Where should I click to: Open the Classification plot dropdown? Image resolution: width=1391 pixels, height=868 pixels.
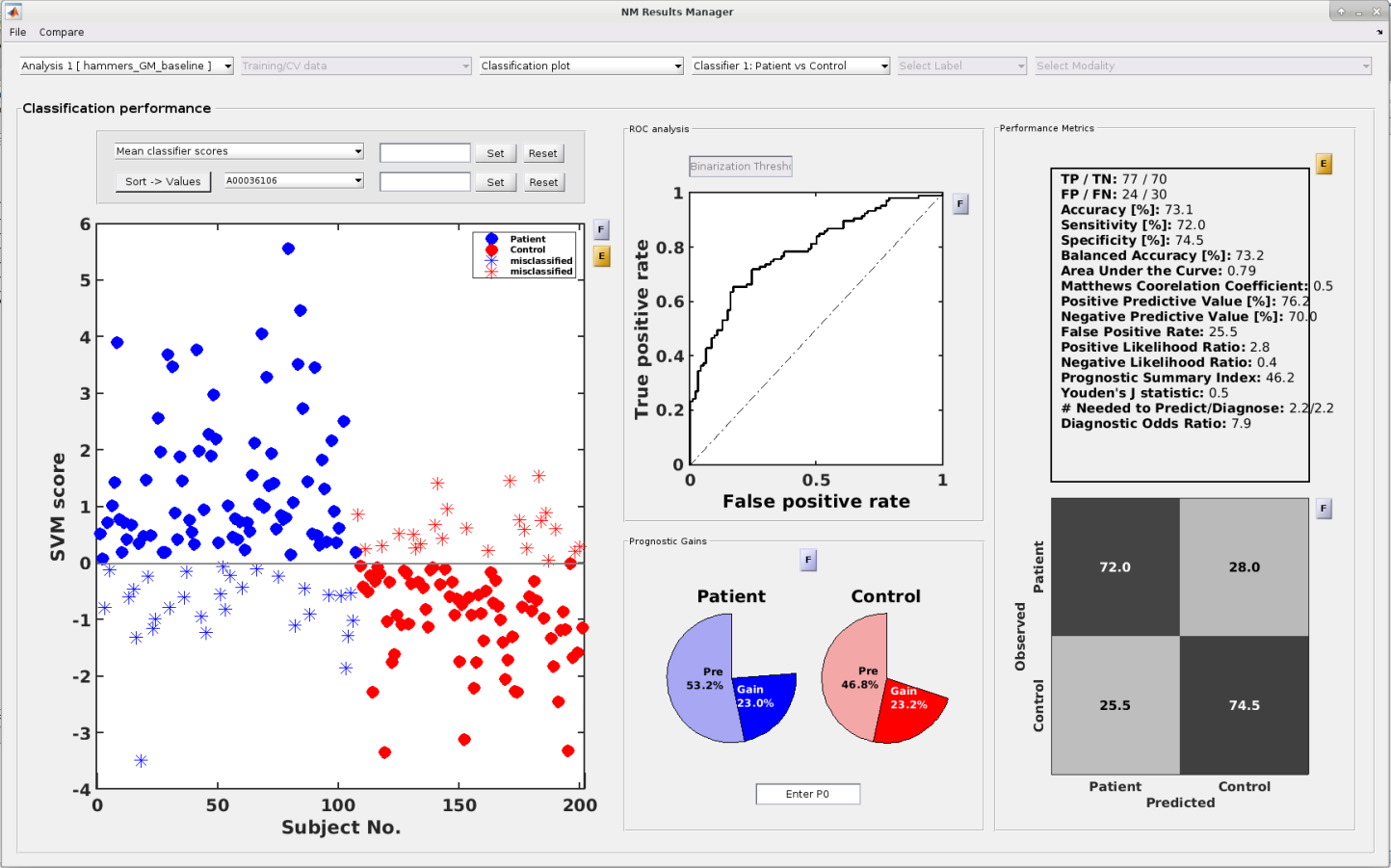582,66
